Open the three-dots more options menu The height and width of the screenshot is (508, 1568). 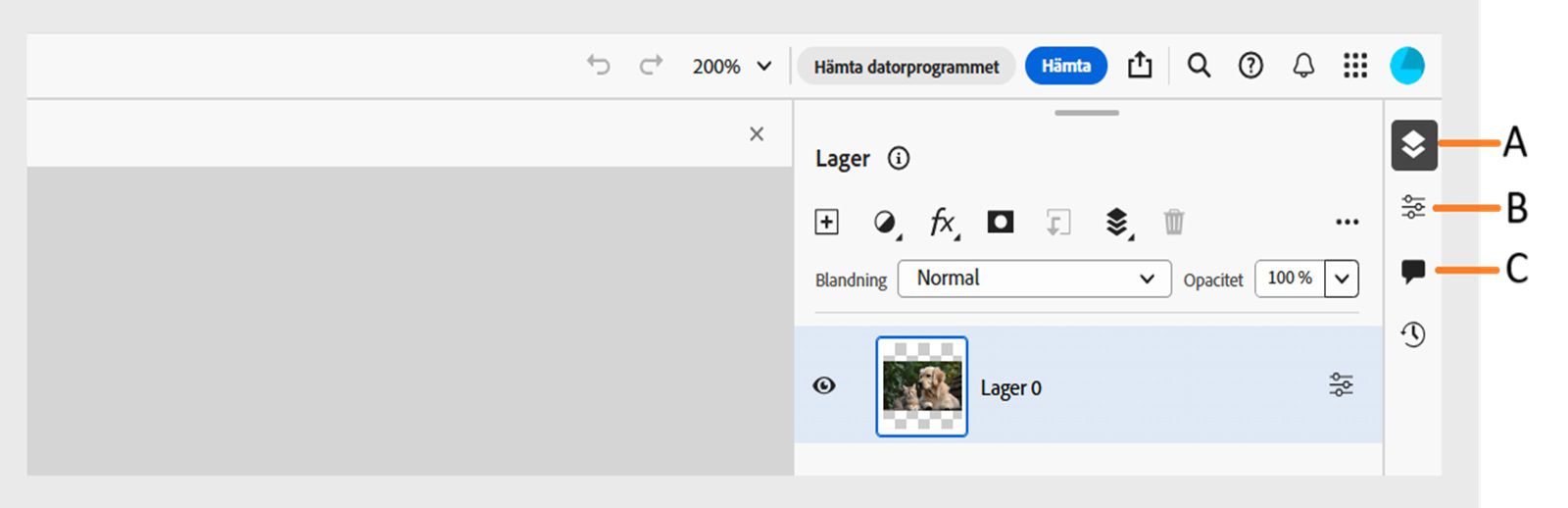pyautogui.click(x=1347, y=223)
